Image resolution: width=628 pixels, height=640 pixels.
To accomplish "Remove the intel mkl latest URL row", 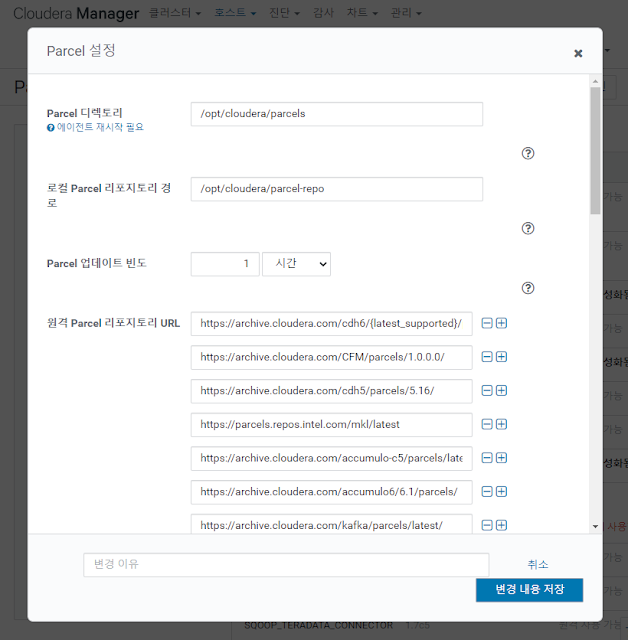I will point(487,424).
